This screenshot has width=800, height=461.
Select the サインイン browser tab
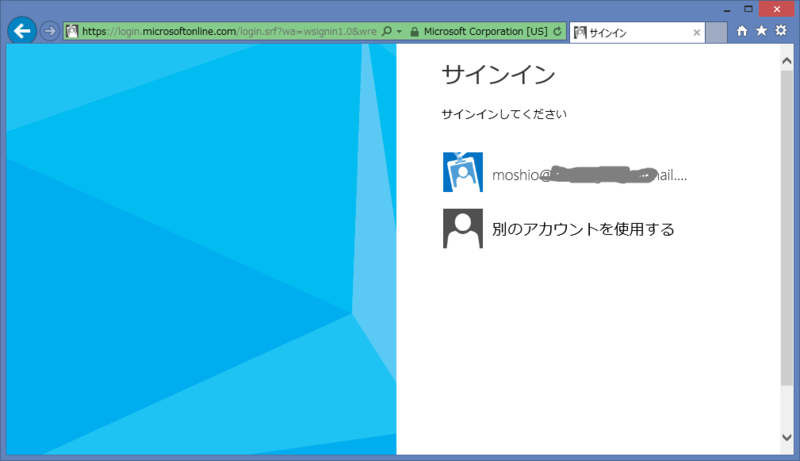637,33
